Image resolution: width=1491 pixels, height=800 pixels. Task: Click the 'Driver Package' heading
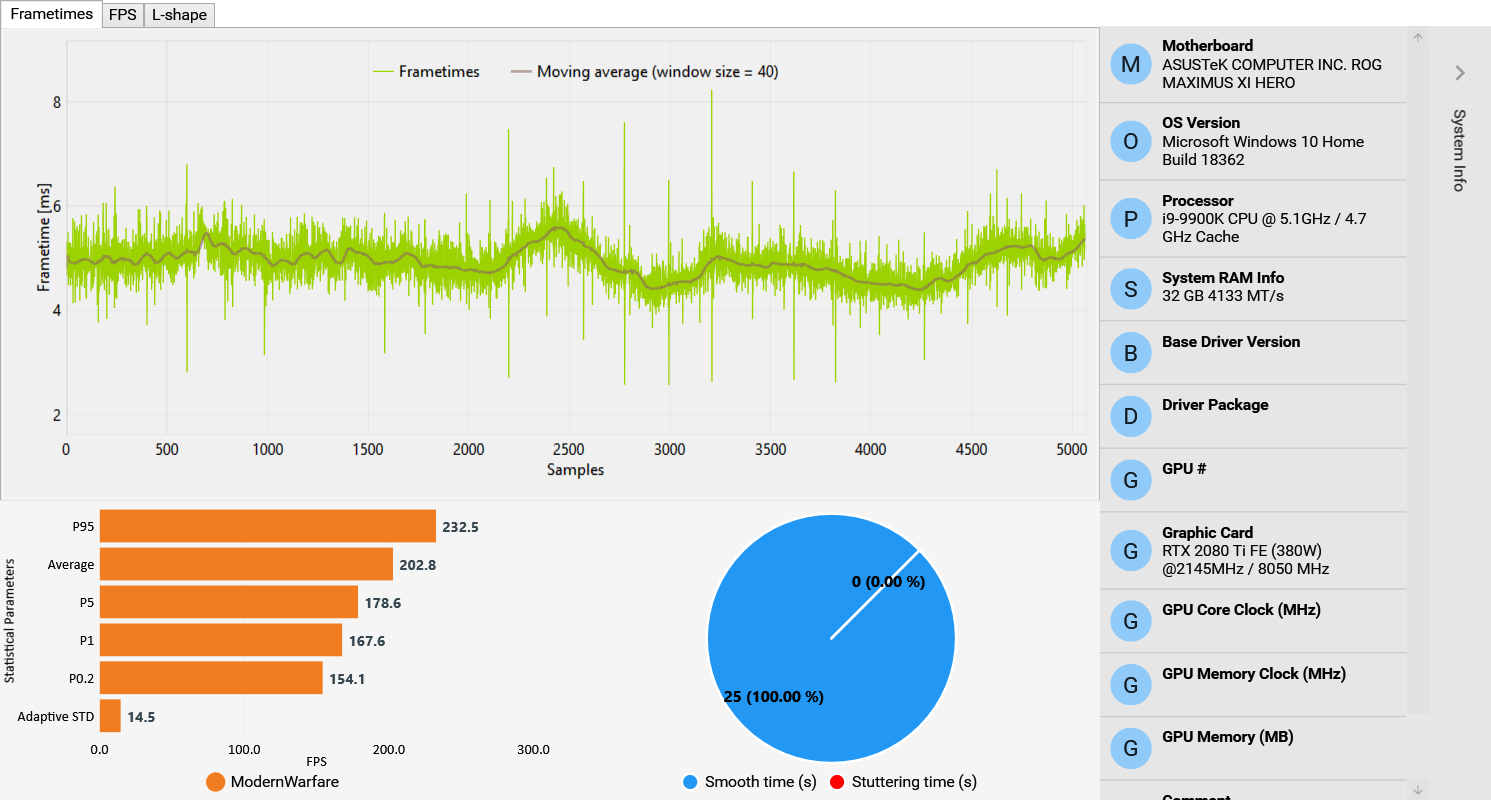[x=1215, y=405]
